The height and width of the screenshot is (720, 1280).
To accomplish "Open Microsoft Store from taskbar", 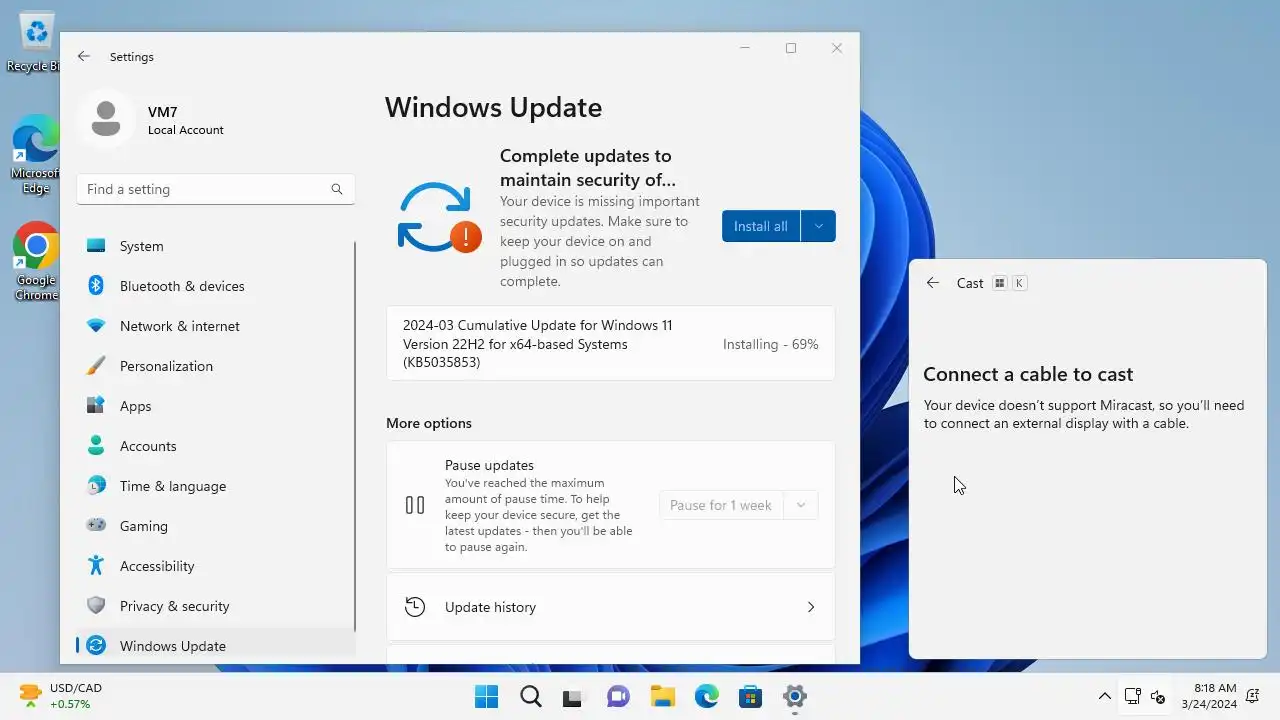I will (x=750, y=697).
